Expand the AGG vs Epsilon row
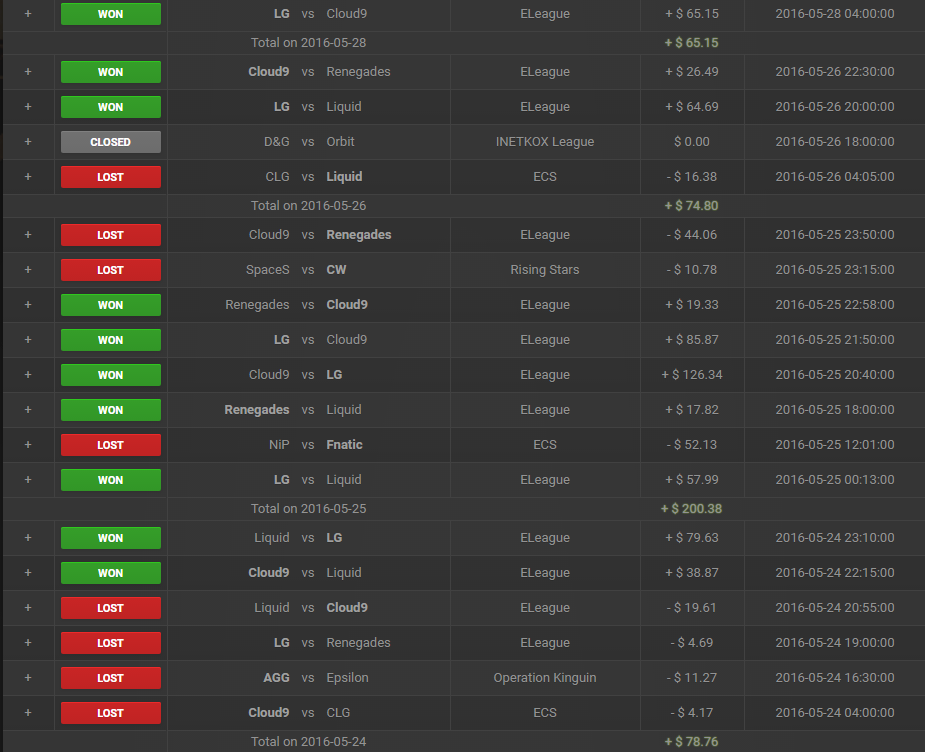The height and width of the screenshot is (752, 925). pyautogui.click(x=28, y=678)
